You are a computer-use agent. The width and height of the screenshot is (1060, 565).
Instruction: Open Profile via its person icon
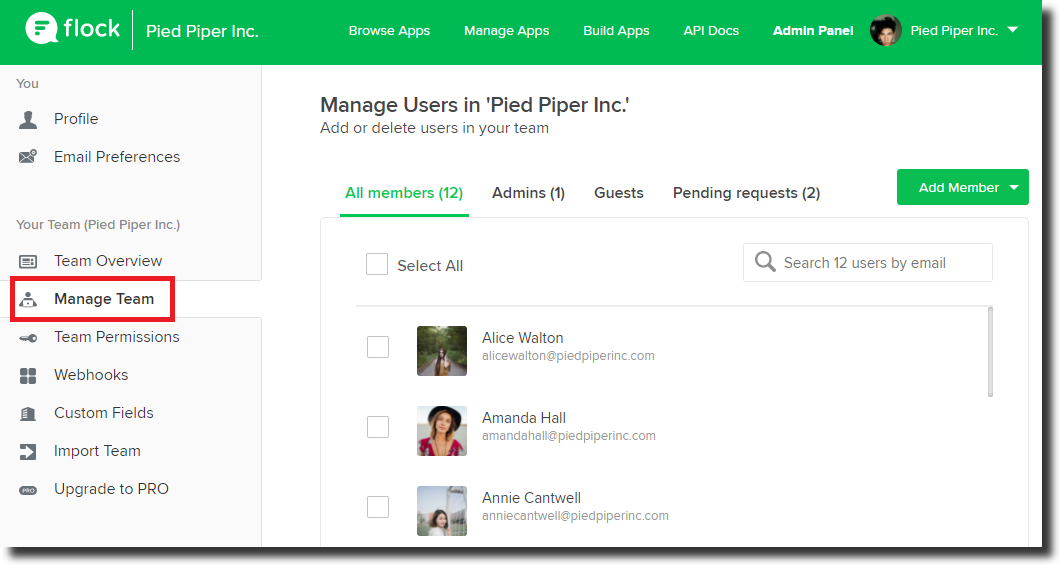click(28, 120)
